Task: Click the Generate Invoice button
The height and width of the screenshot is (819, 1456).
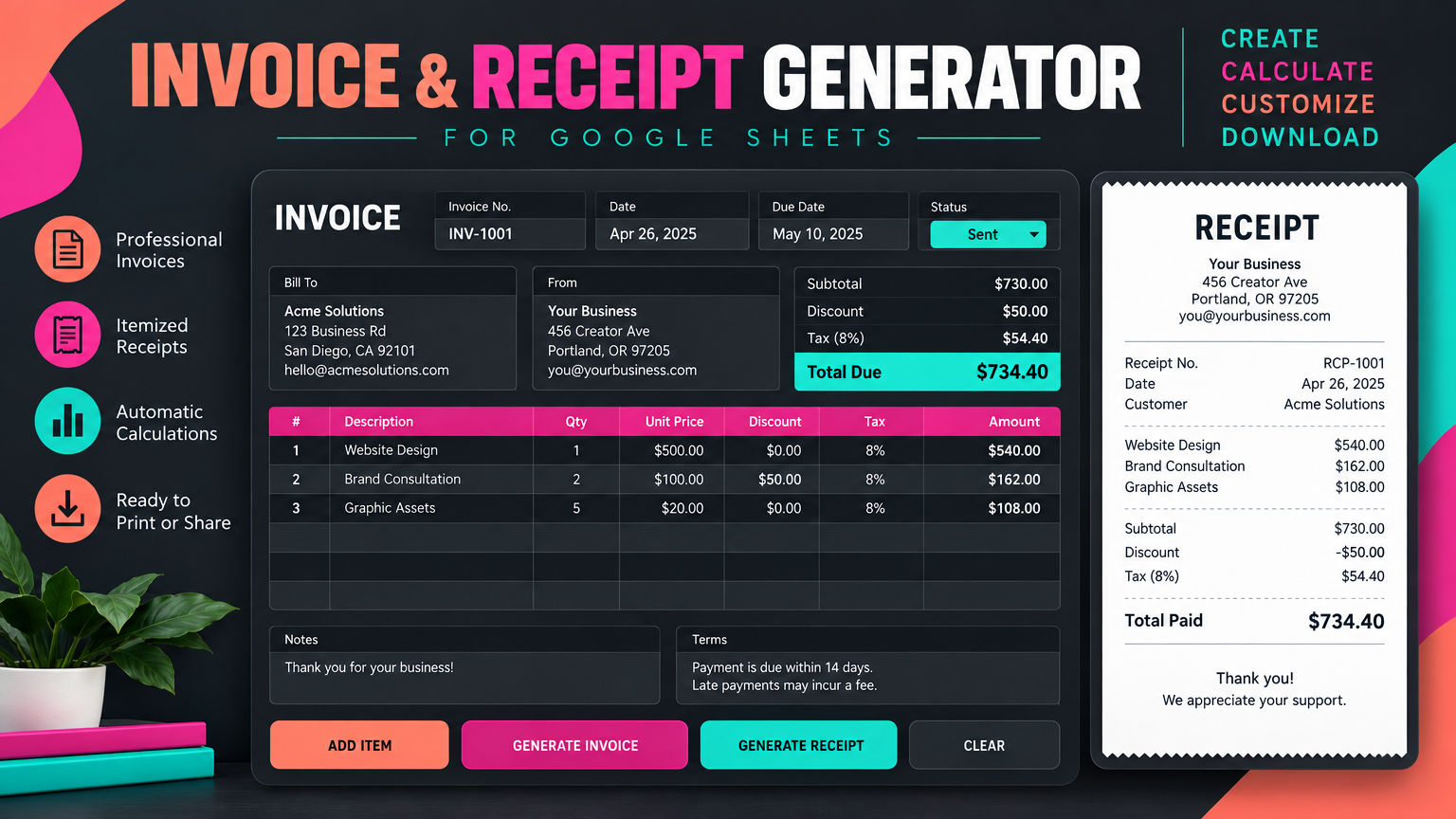Action: pyautogui.click(x=574, y=745)
